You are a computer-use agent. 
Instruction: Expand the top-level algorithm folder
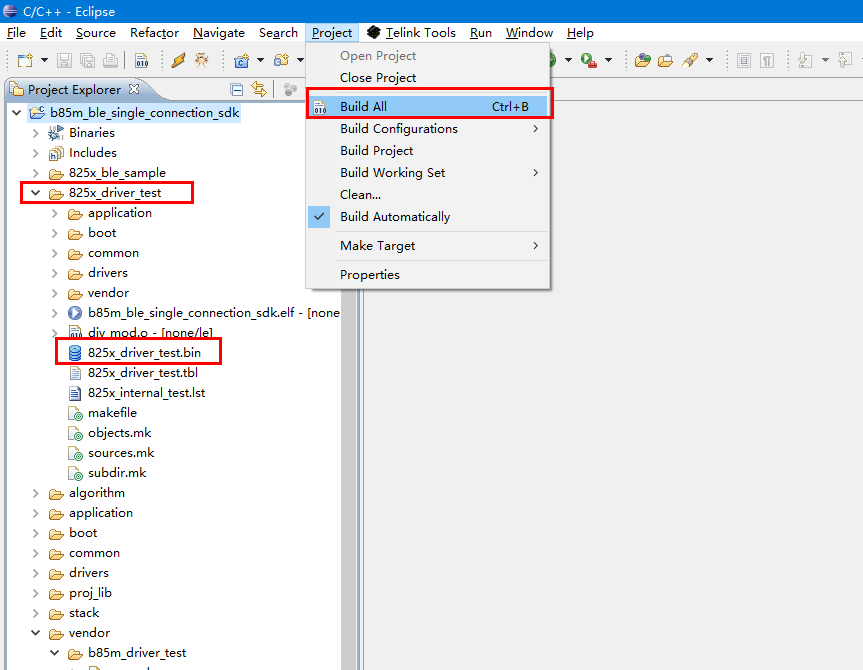click(x=36, y=493)
